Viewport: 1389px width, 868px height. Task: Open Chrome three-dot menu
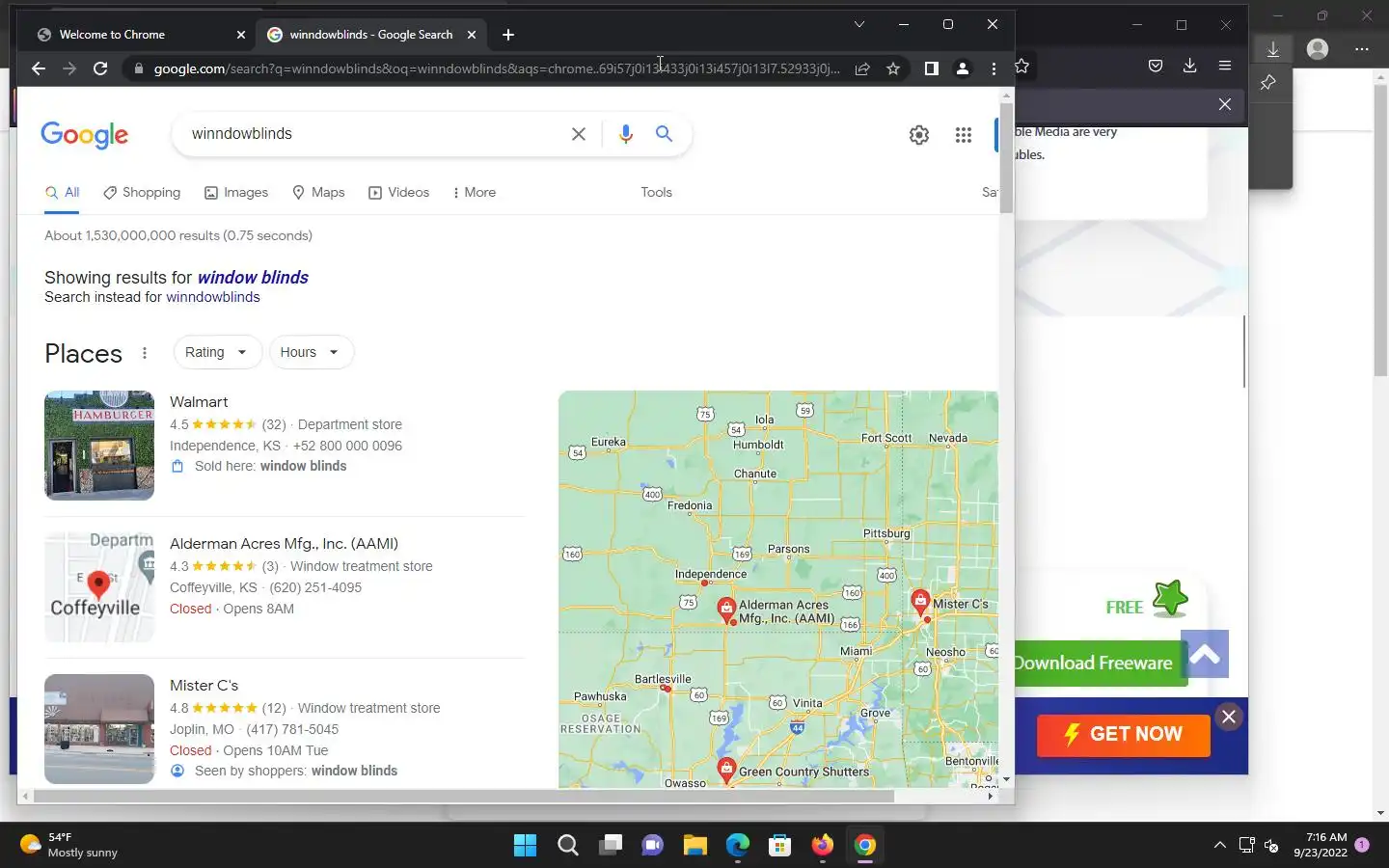coord(994,68)
